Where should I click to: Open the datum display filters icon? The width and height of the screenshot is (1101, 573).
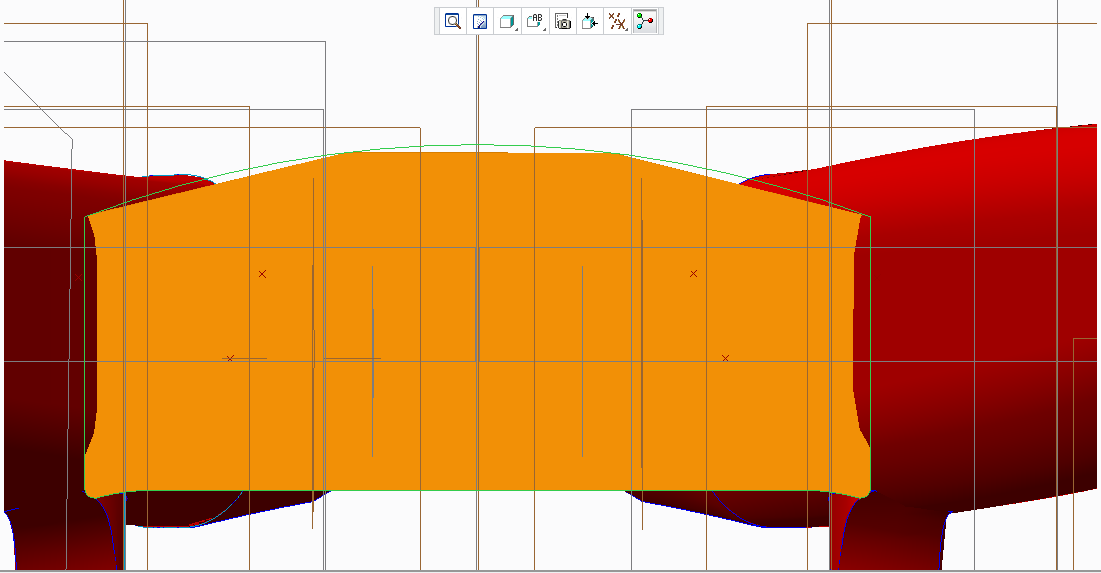617,22
